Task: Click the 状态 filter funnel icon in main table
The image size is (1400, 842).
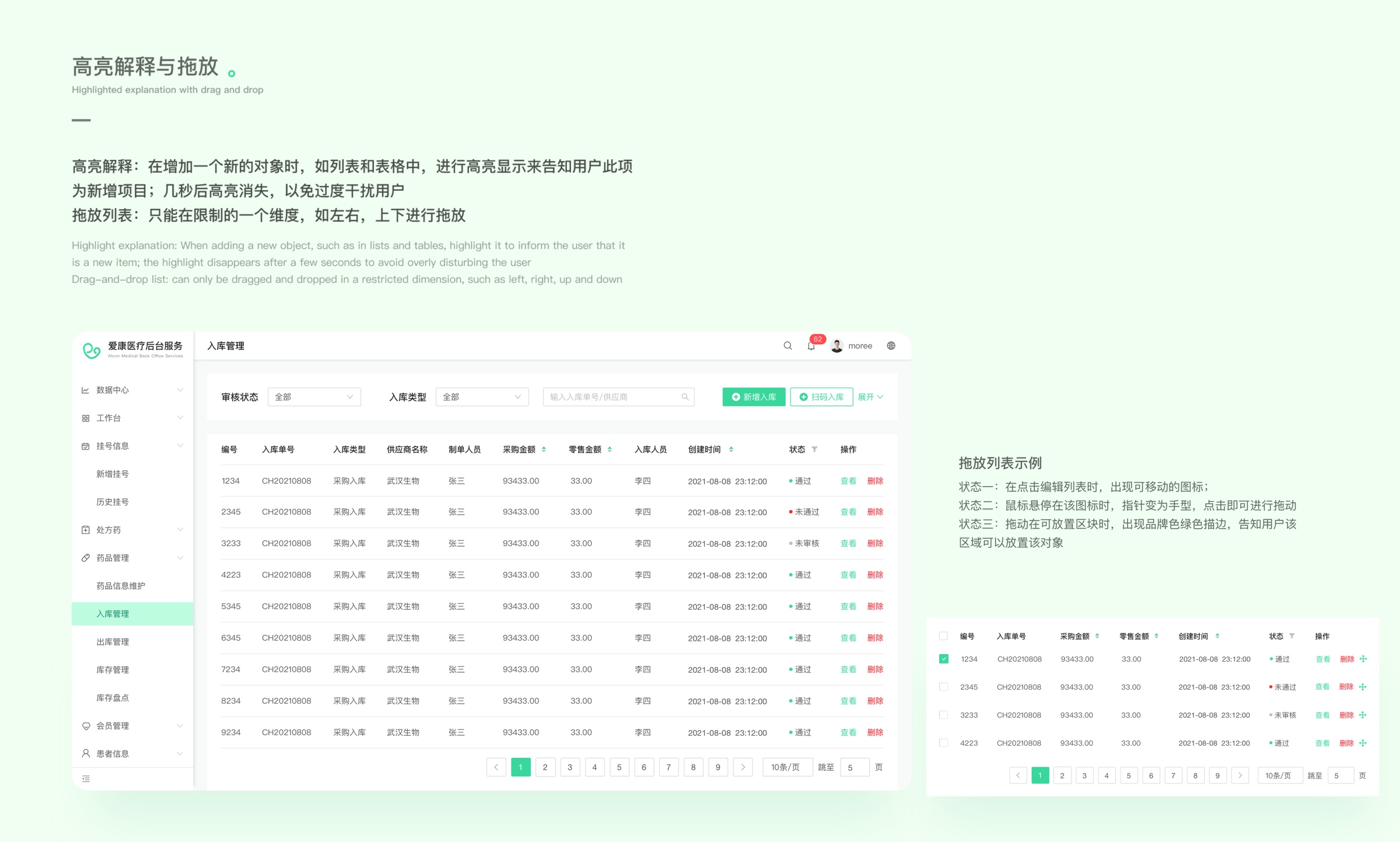Action: click(x=814, y=449)
